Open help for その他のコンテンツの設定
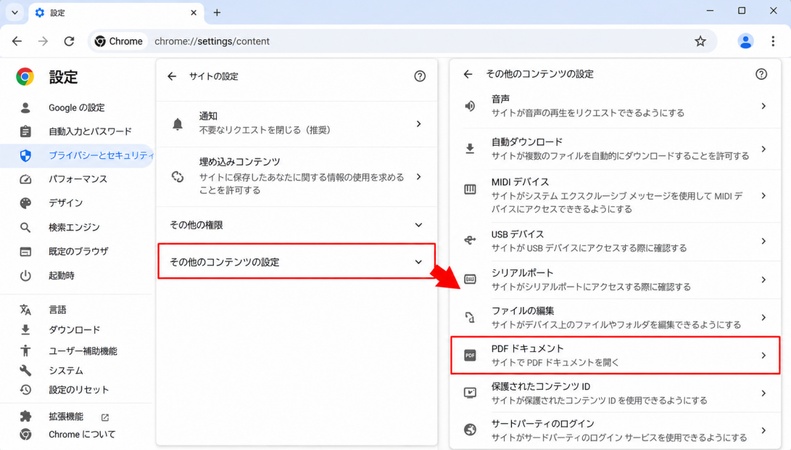791x450 pixels. pyautogui.click(x=761, y=74)
